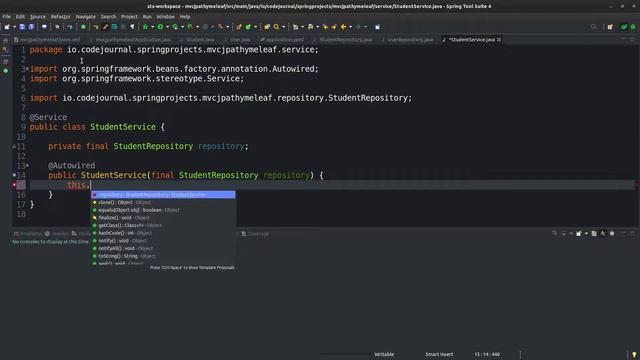Close the StudentService.java tab

click(x=499, y=40)
